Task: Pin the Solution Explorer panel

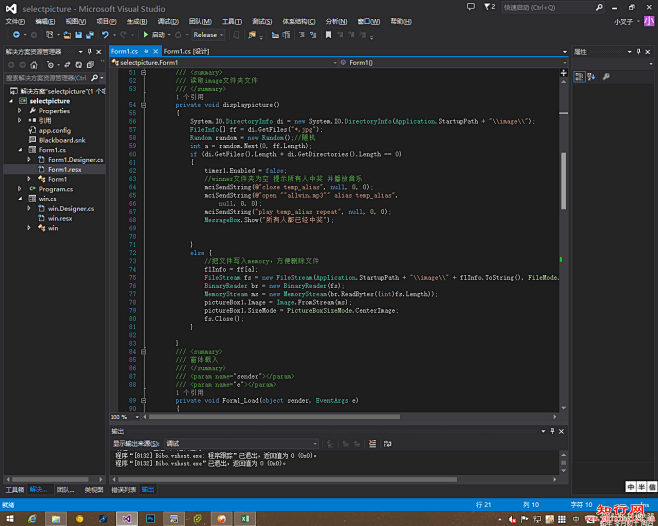Action: click(88, 50)
